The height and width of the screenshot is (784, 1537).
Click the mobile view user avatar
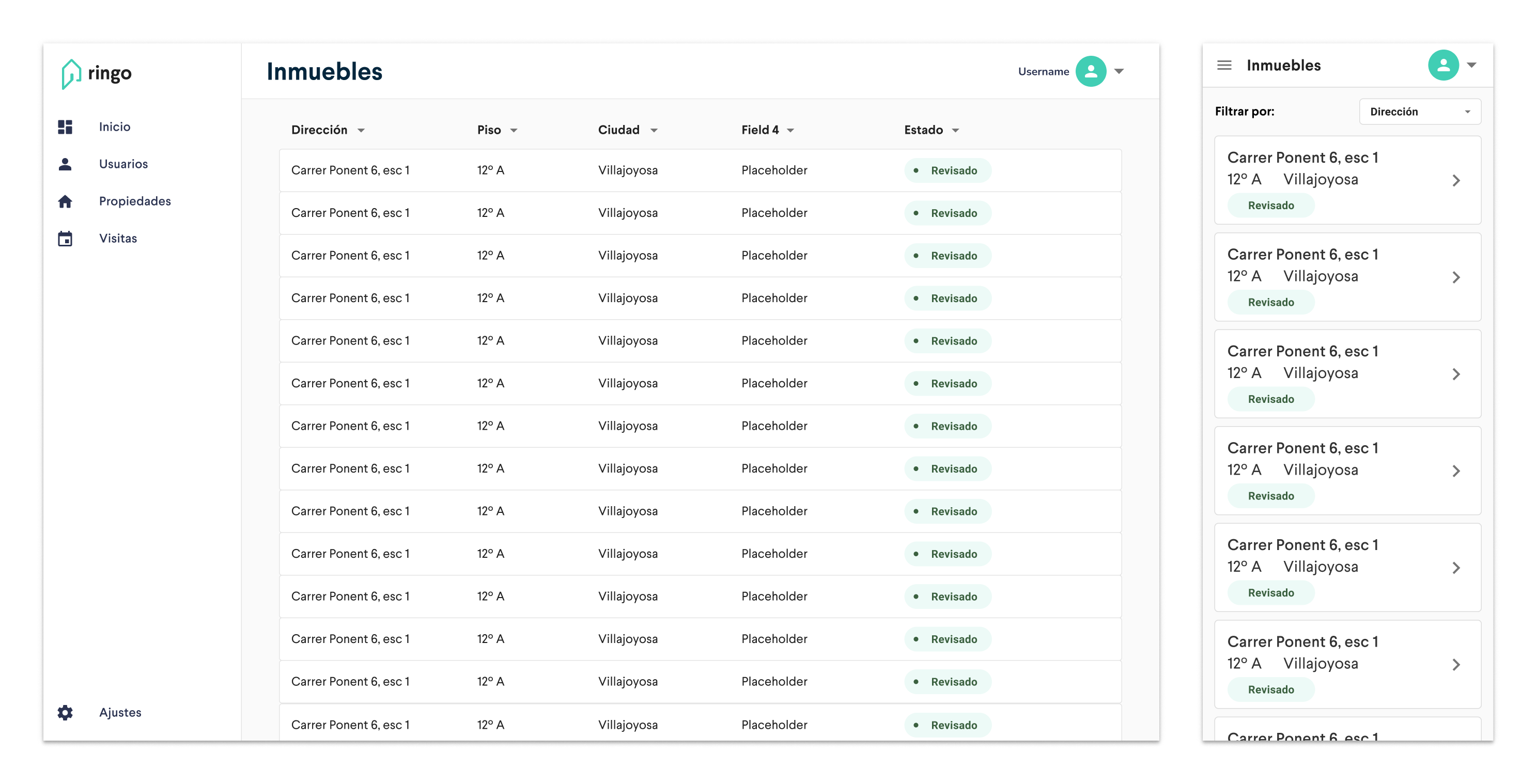[x=1443, y=65]
